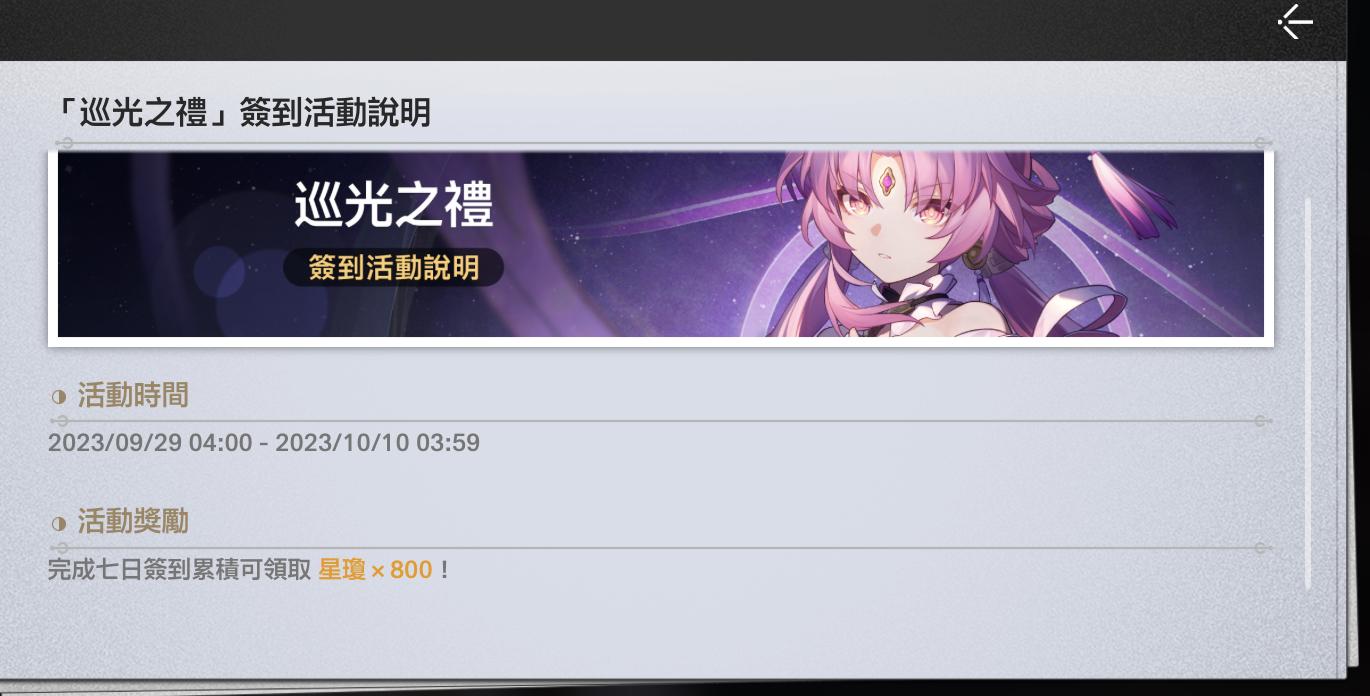Click the 完成七日簽到累積可領取 reward description
Viewport: 1370px width, 696px height.
click(x=180, y=570)
